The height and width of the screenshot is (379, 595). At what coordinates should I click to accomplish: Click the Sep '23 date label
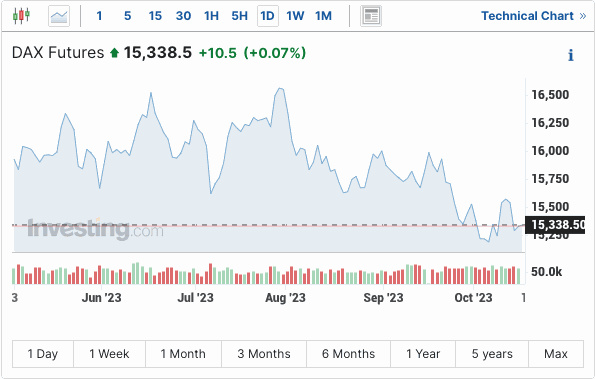383,298
